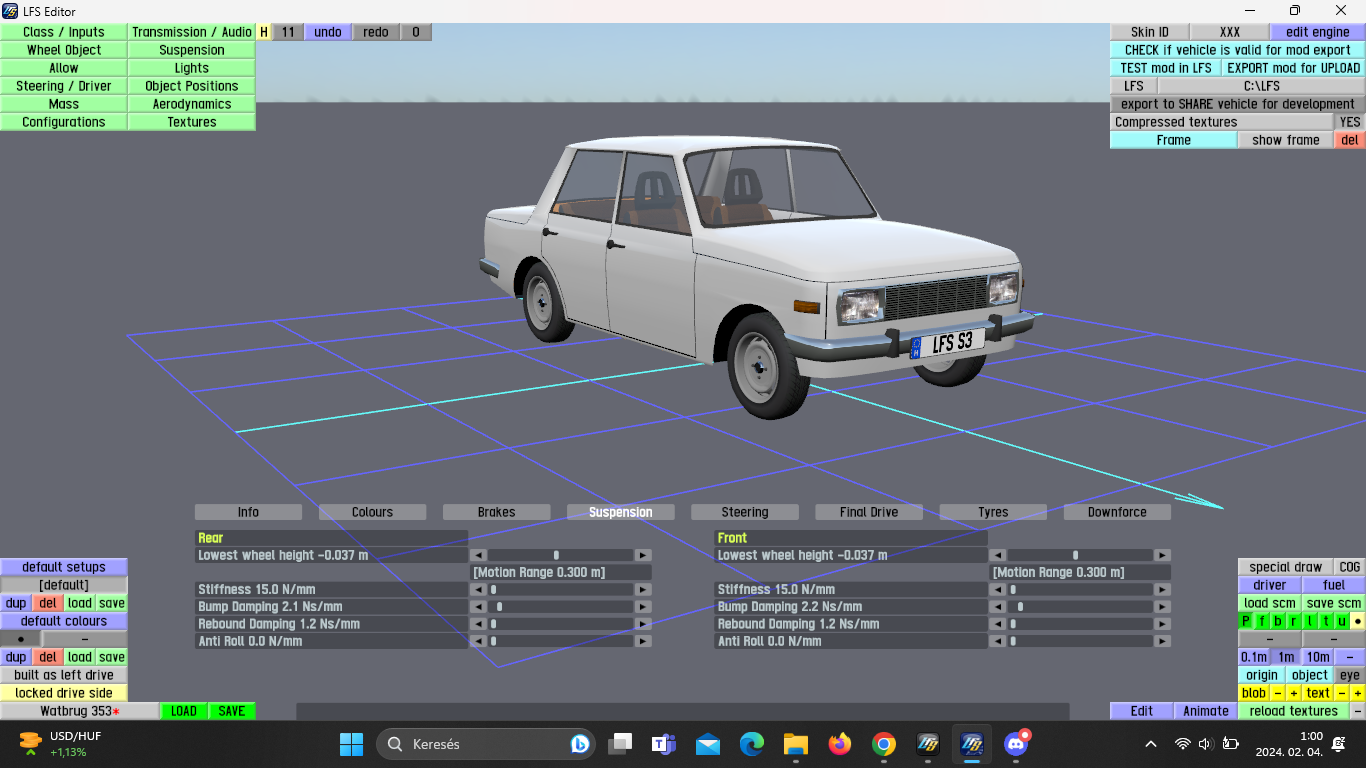Launch Microsoft Edge from the taskbar
The image size is (1366, 768).
point(752,744)
